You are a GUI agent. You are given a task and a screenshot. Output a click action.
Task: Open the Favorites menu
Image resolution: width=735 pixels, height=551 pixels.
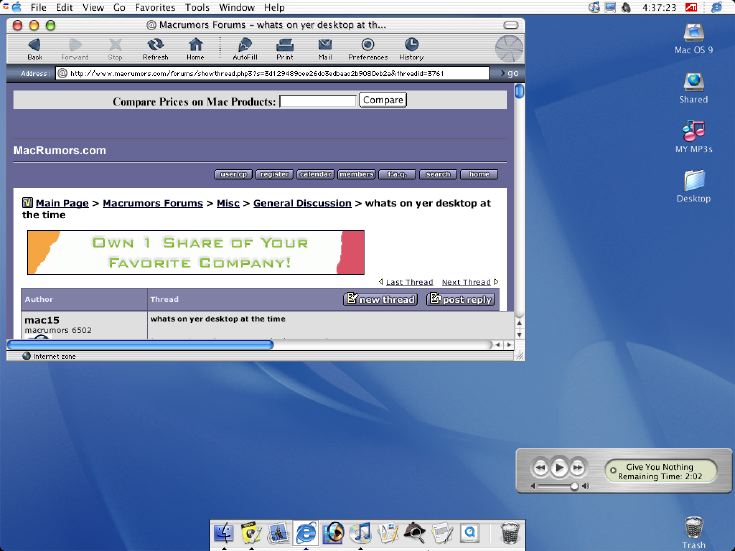[x=155, y=8]
